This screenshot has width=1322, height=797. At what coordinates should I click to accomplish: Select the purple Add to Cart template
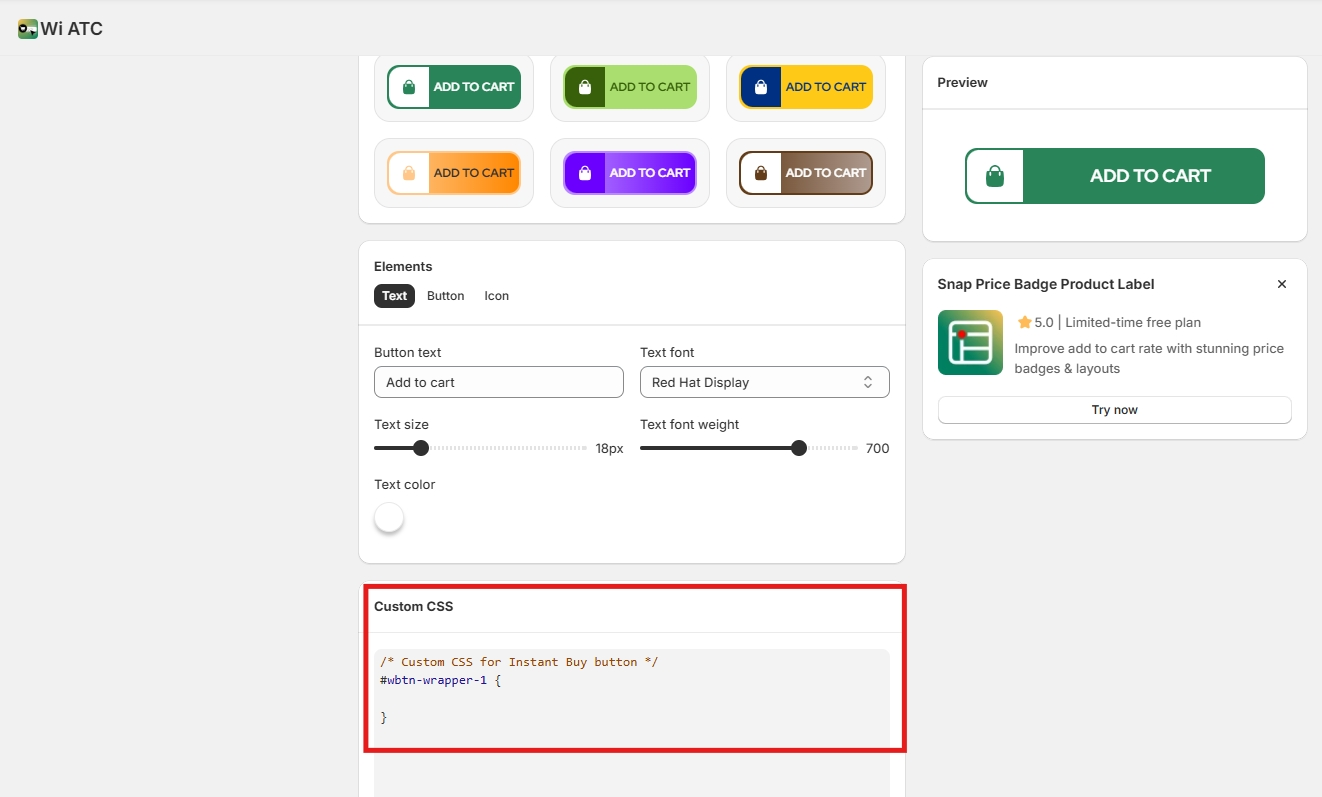[x=630, y=173]
